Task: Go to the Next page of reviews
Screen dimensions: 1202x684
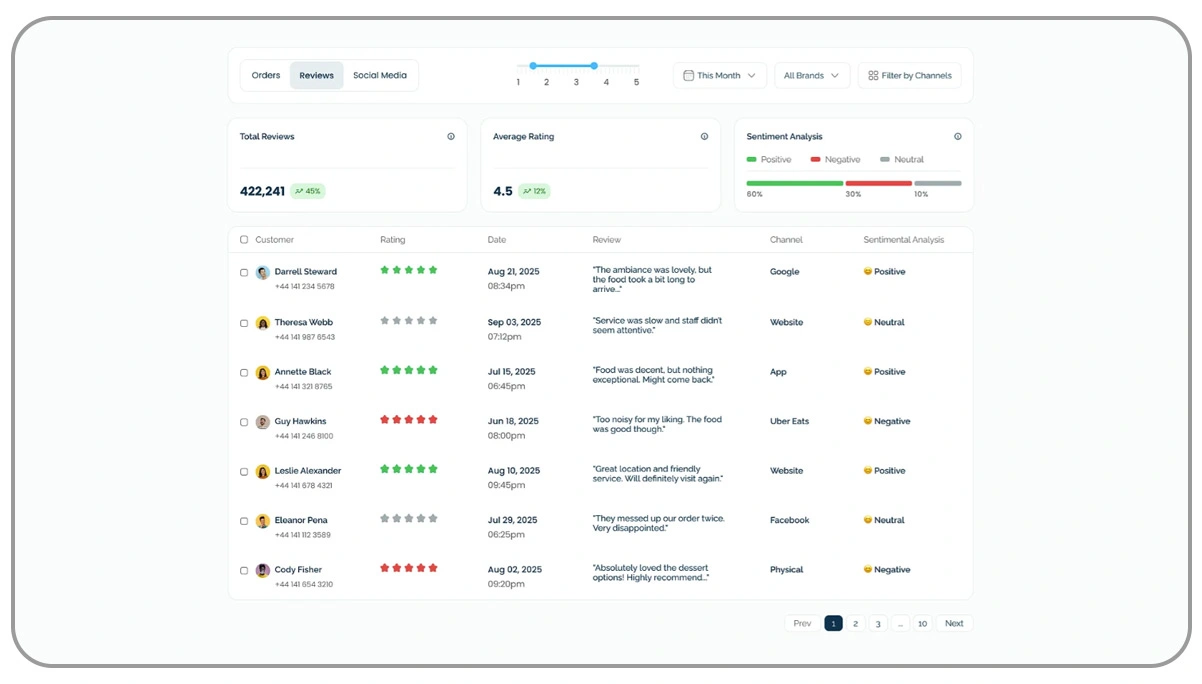Action: click(x=954, y=623)
